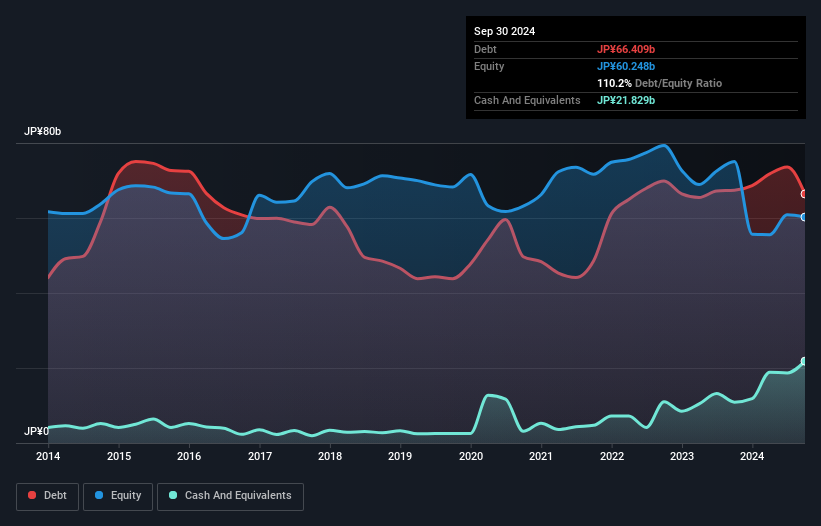Click the teal Cash legend dot

tap(173, 495)
